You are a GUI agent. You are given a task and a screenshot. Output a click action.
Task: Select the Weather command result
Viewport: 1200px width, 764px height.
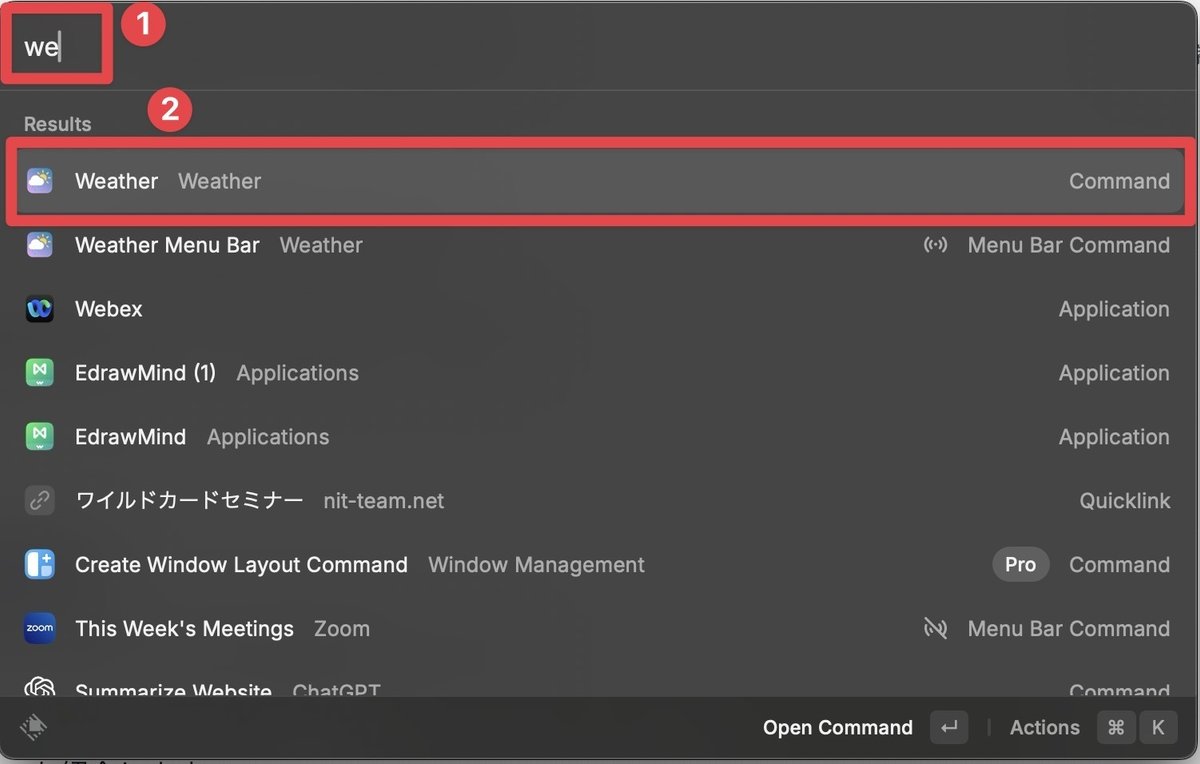[x=598, y=181]
